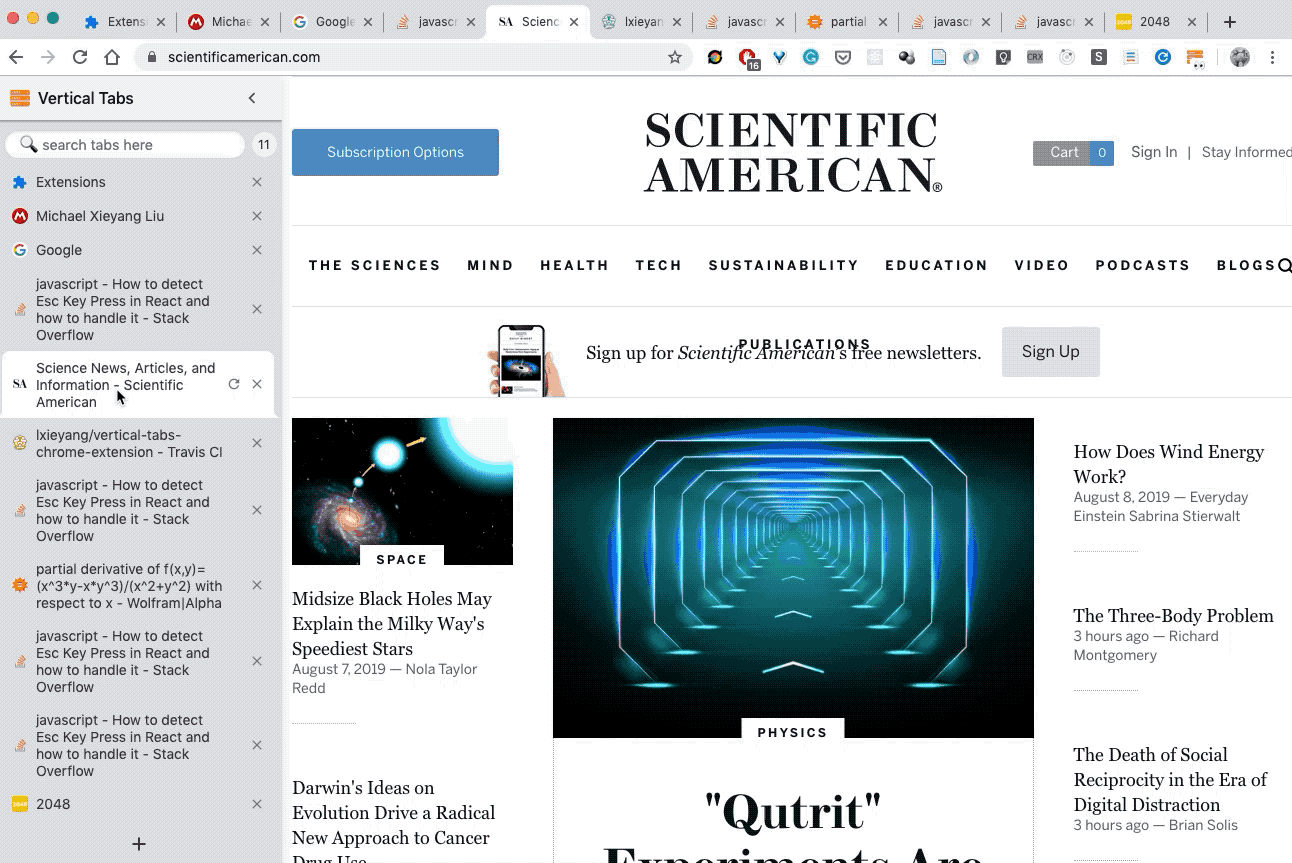Switch to the Michael tab in strip

230,22
